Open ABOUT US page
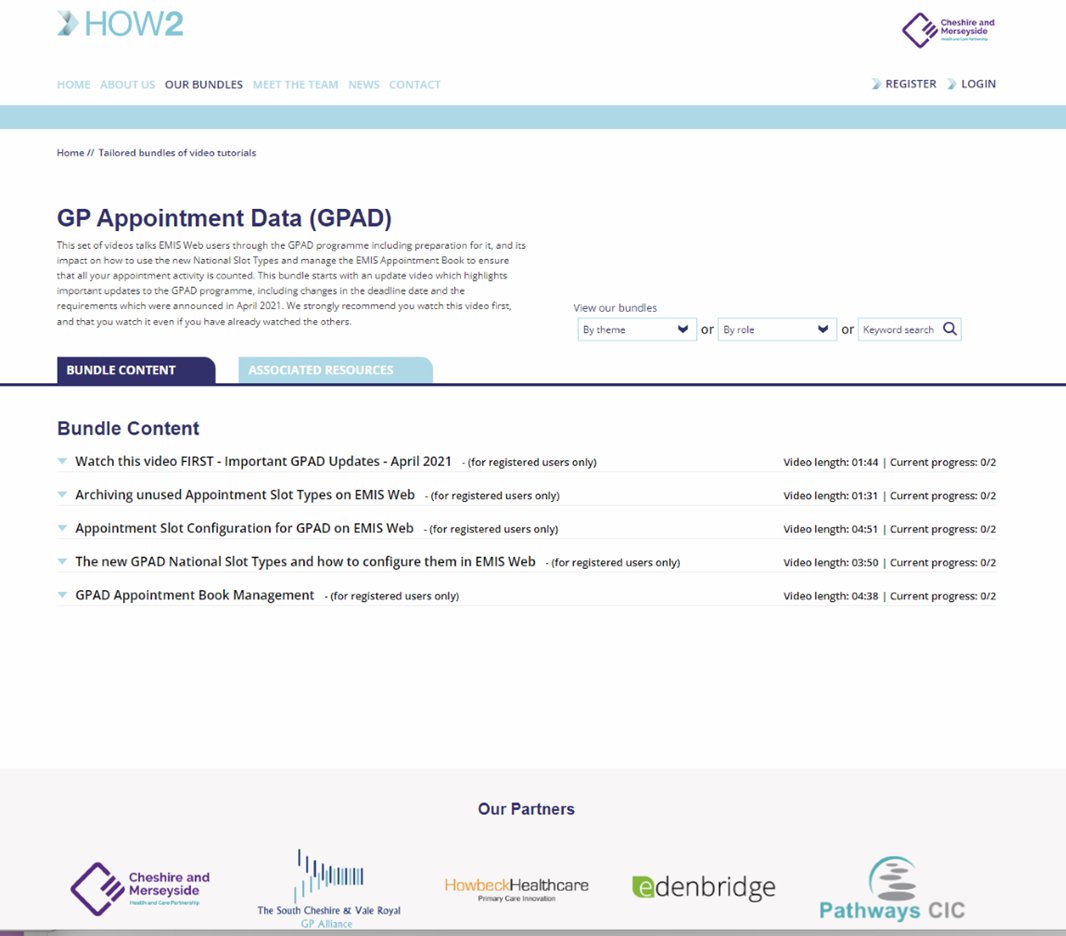The image size is (1066, 936). [x=128, y=84]
